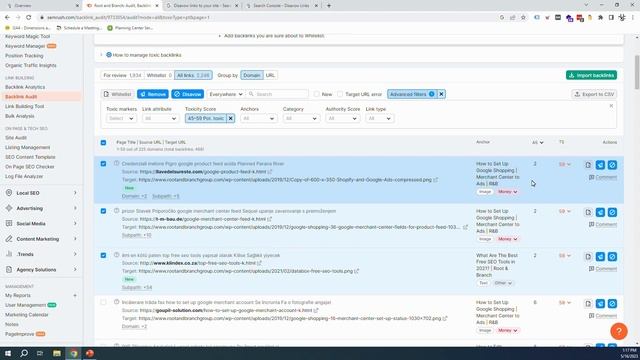The width and height of the screenshot is (640, 360).
Task: Click into the backlinks Search field
Action: [x=278, y=94]
